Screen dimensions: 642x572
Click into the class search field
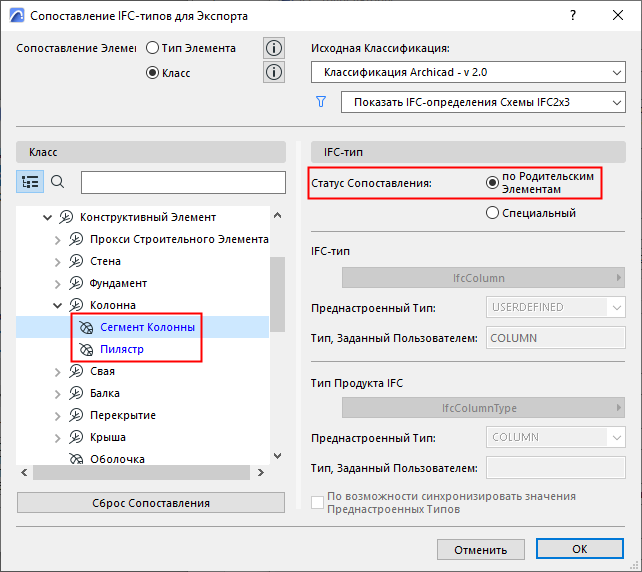183,182
